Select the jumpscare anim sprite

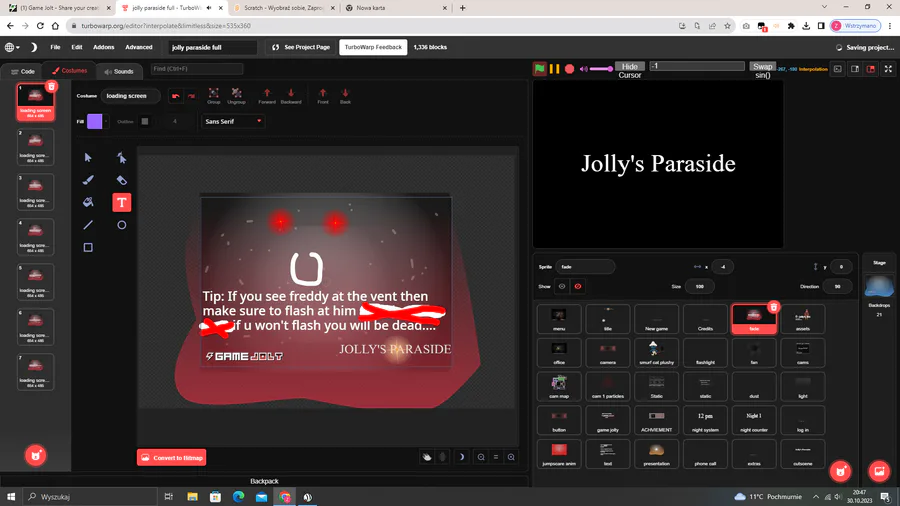(x=559, y=454)
